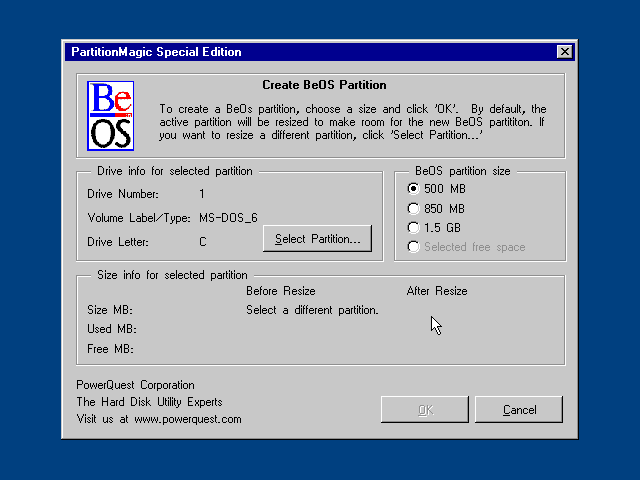Click the 'PowerQuest Corporation' text
The height and width of the screenshot is (480, 640).
pos(136,385)
